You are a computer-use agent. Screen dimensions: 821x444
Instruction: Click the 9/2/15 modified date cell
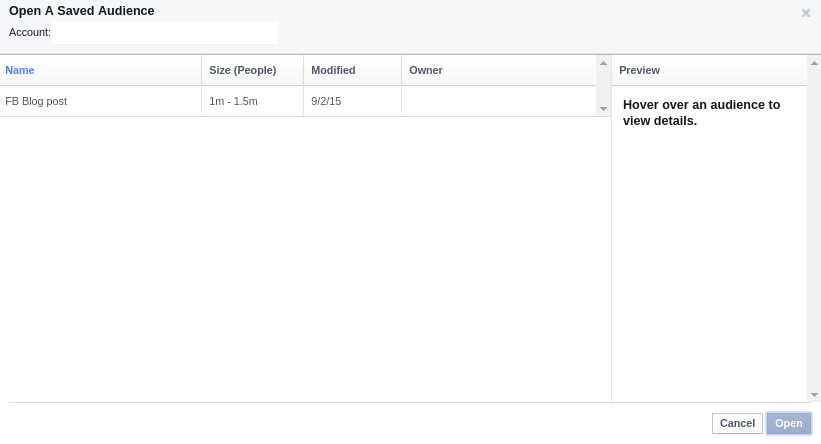pyautogui.click(x=326, y=101)
